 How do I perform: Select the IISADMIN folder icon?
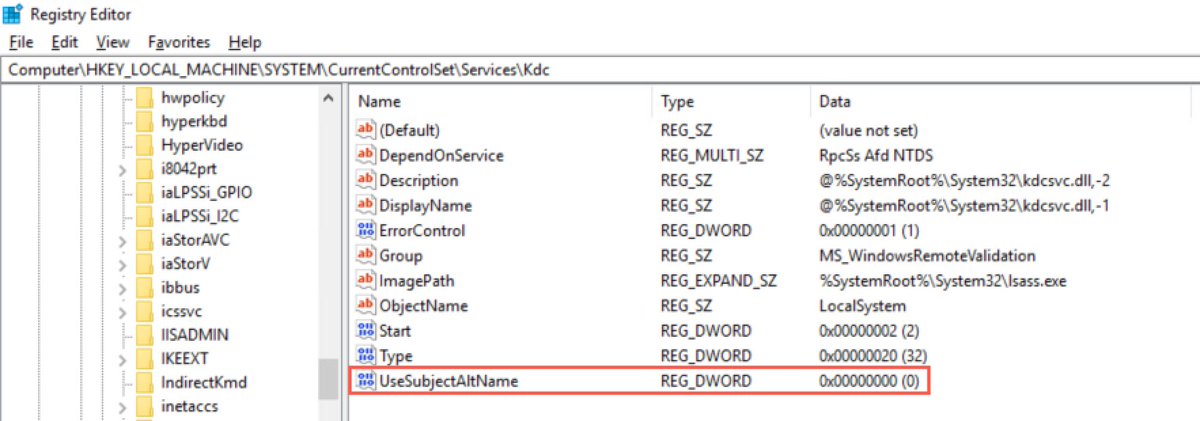click(x=144, y=335)
